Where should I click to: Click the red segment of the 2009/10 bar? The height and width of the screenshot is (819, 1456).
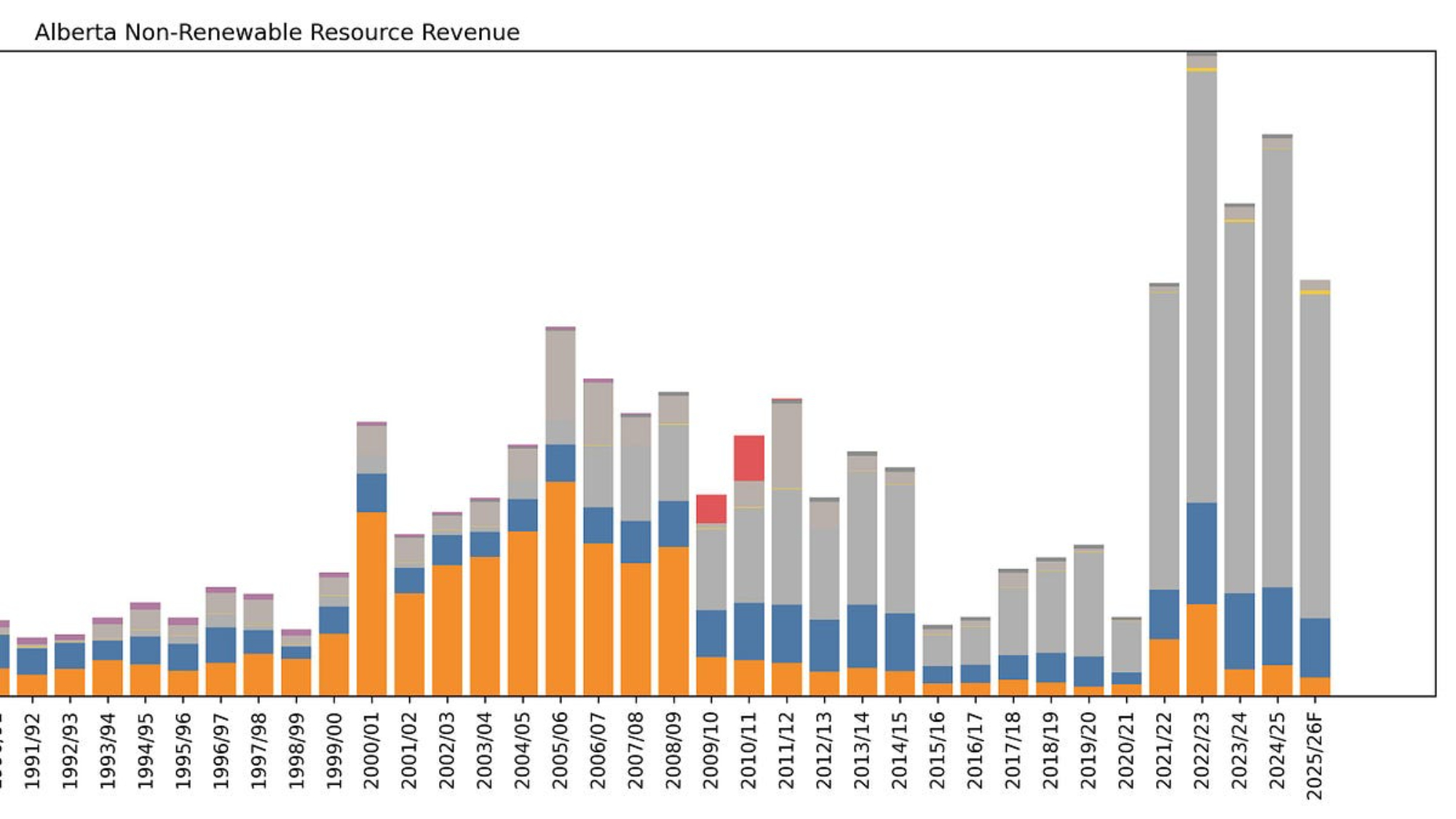click(x=711, y=508)
